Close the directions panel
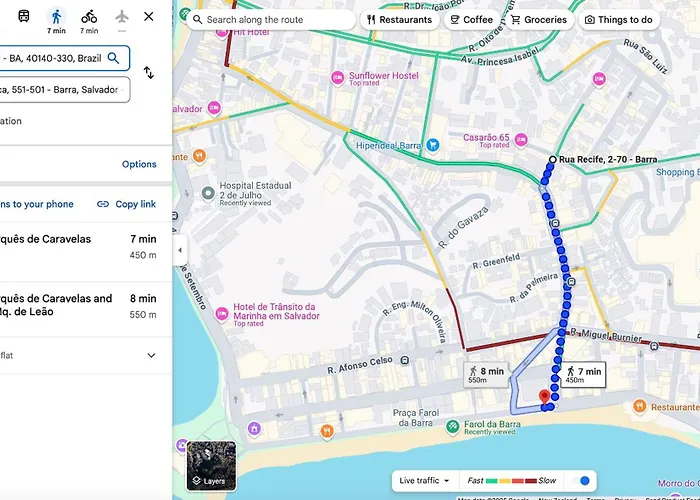 click(149, 17)
